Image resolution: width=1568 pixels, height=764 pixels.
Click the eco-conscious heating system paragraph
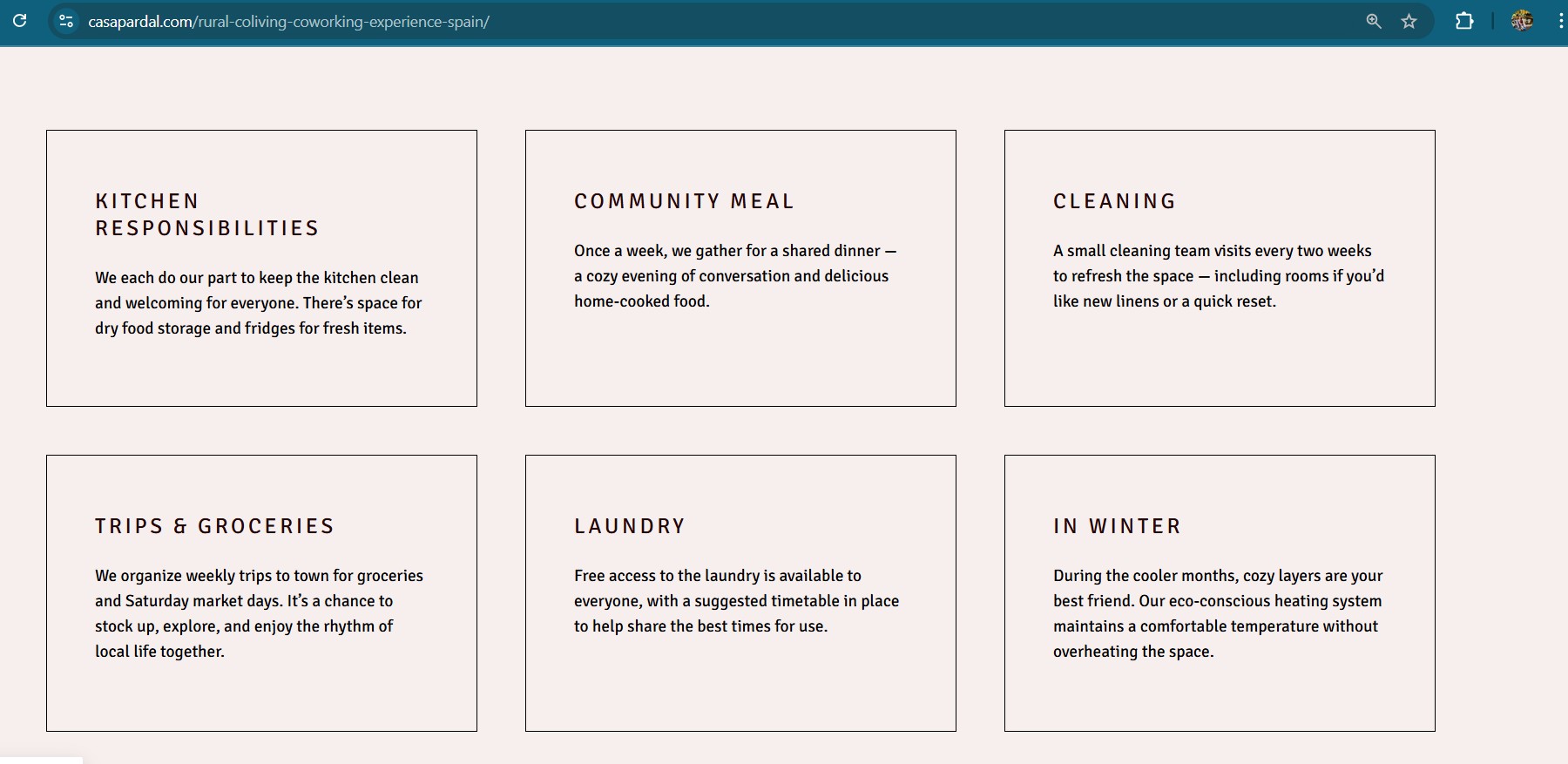(1217, 612)
